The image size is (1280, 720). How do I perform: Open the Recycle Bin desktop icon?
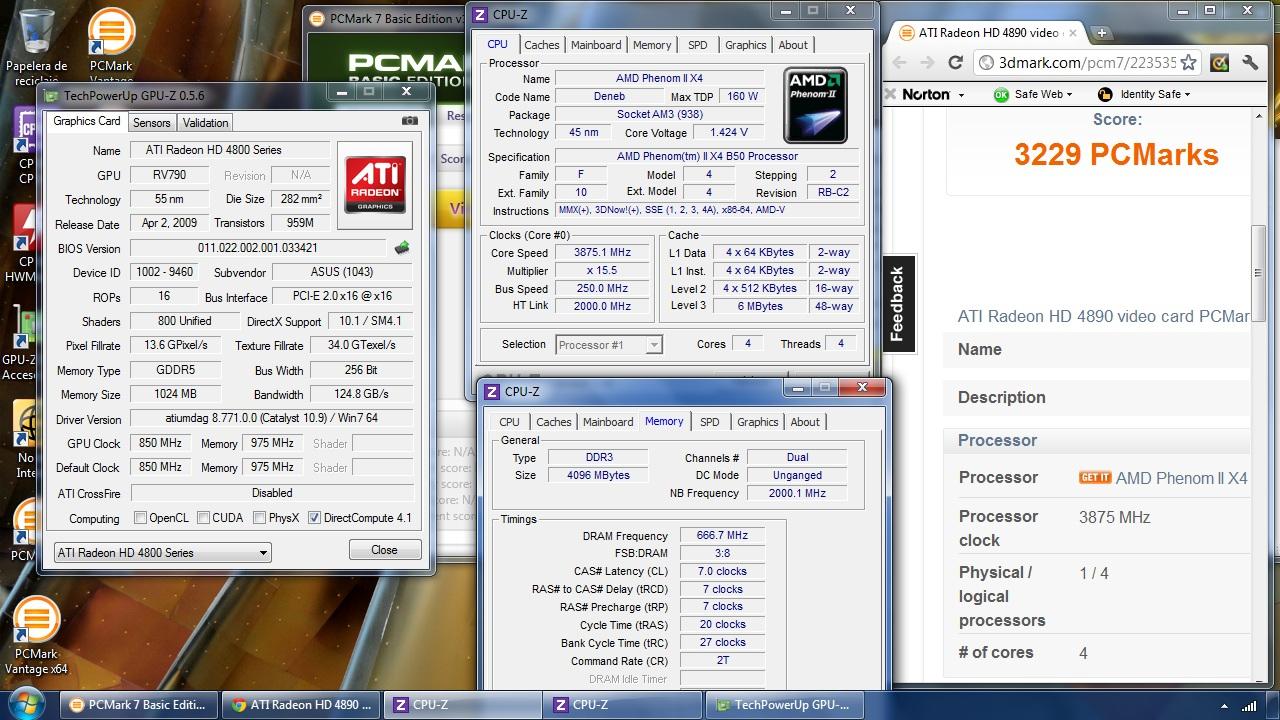tap(37, 46)
